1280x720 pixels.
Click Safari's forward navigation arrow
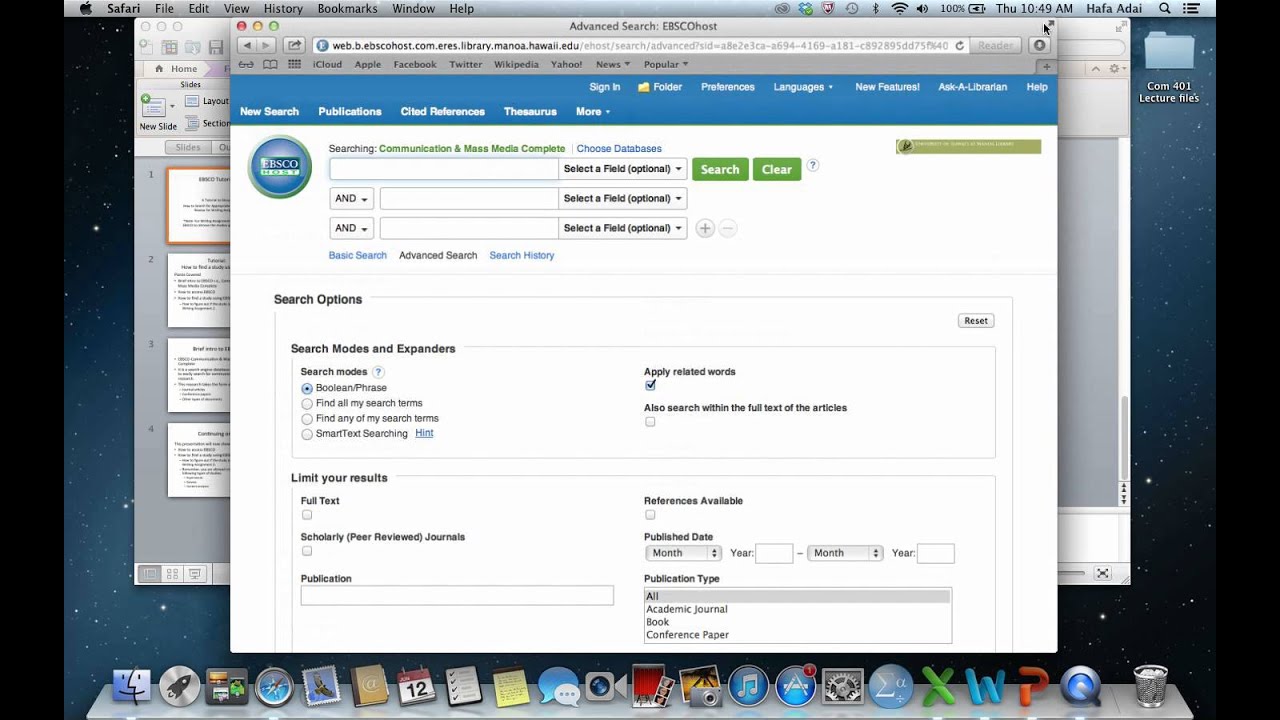266,45
